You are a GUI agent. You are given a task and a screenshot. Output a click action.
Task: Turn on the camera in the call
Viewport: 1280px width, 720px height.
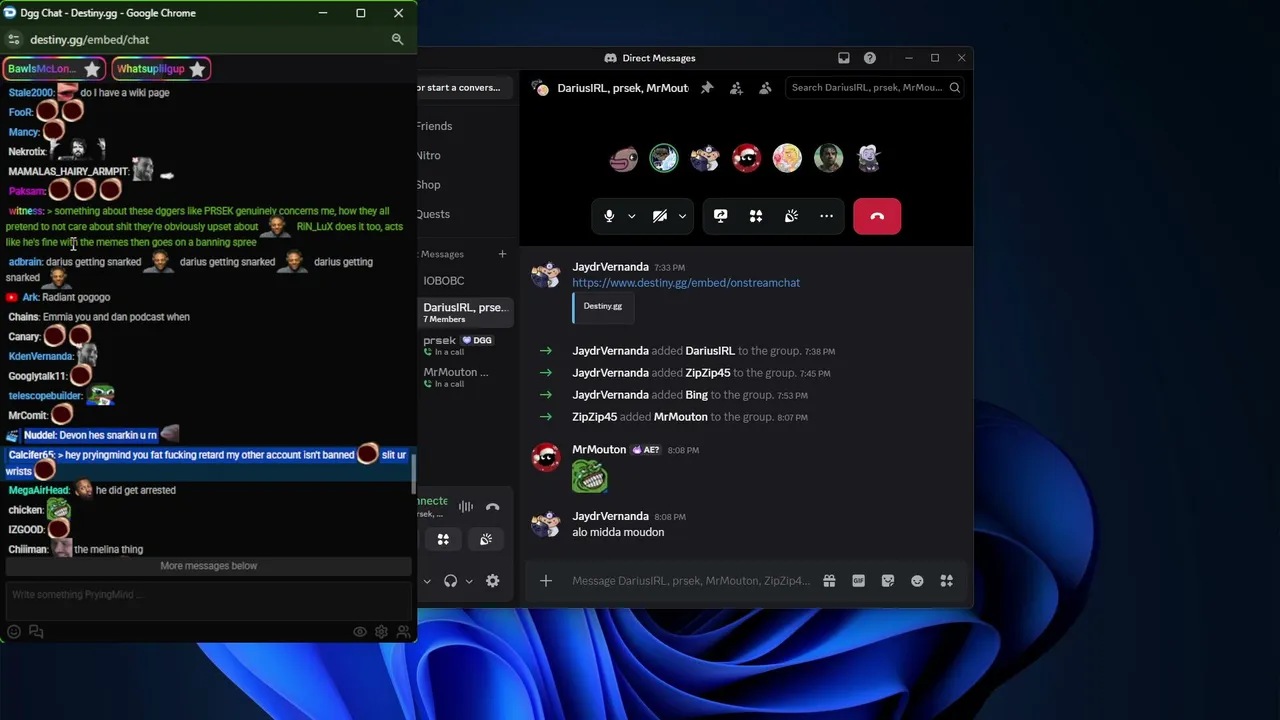pyautogui.click(x=660, y=216)
